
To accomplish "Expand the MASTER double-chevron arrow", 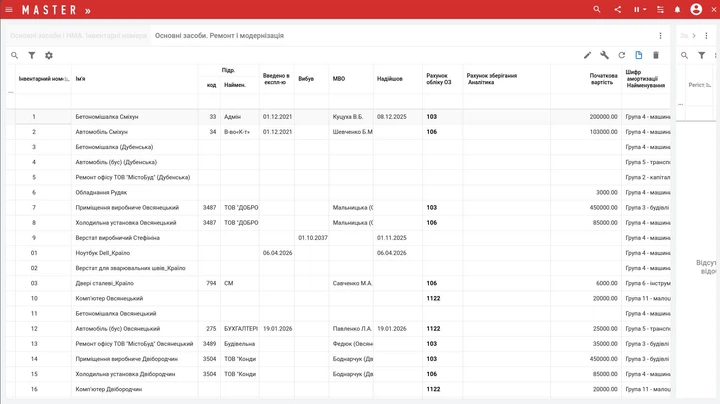I will [88, 11].
